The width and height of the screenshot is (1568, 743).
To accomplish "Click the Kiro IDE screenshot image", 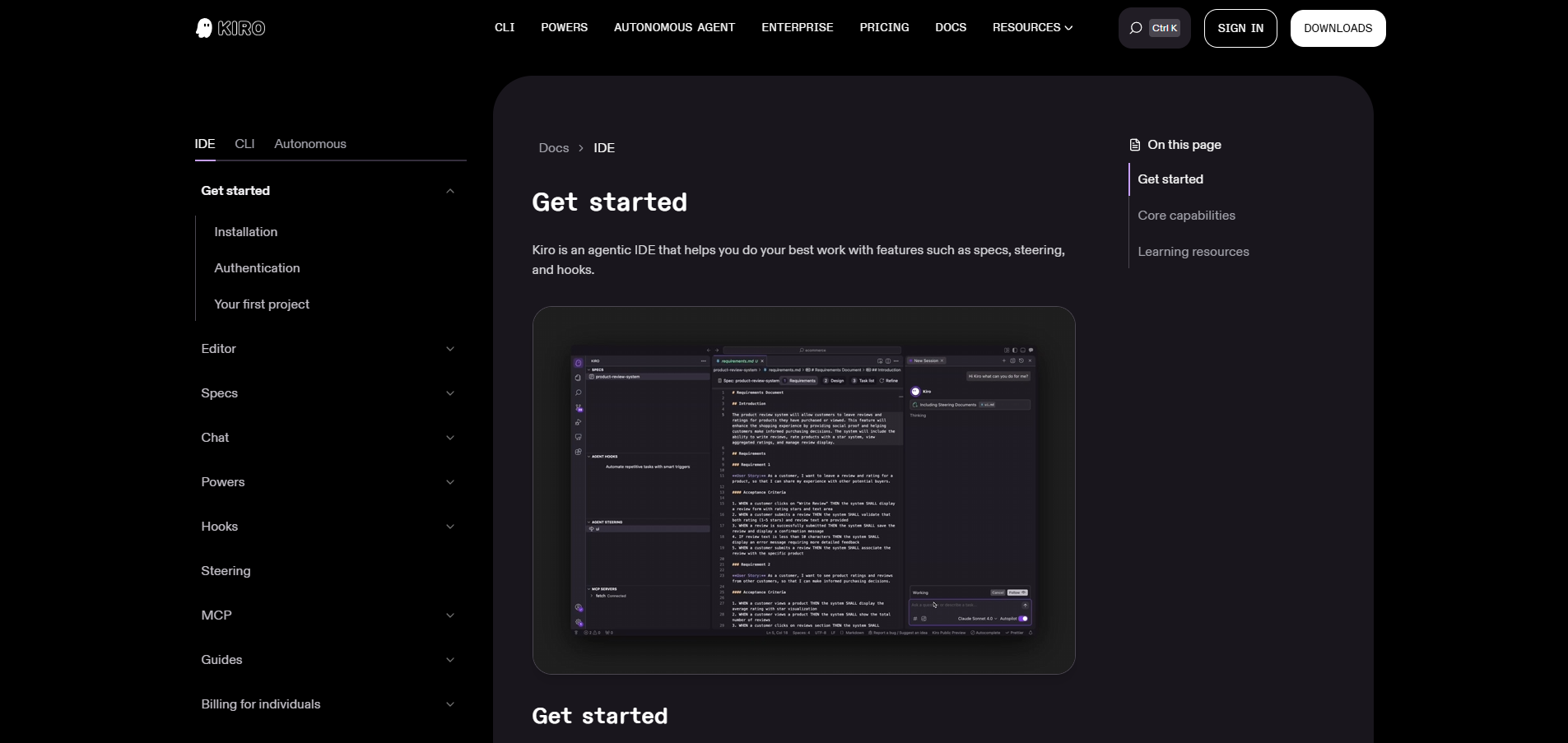I will [803, 490].
